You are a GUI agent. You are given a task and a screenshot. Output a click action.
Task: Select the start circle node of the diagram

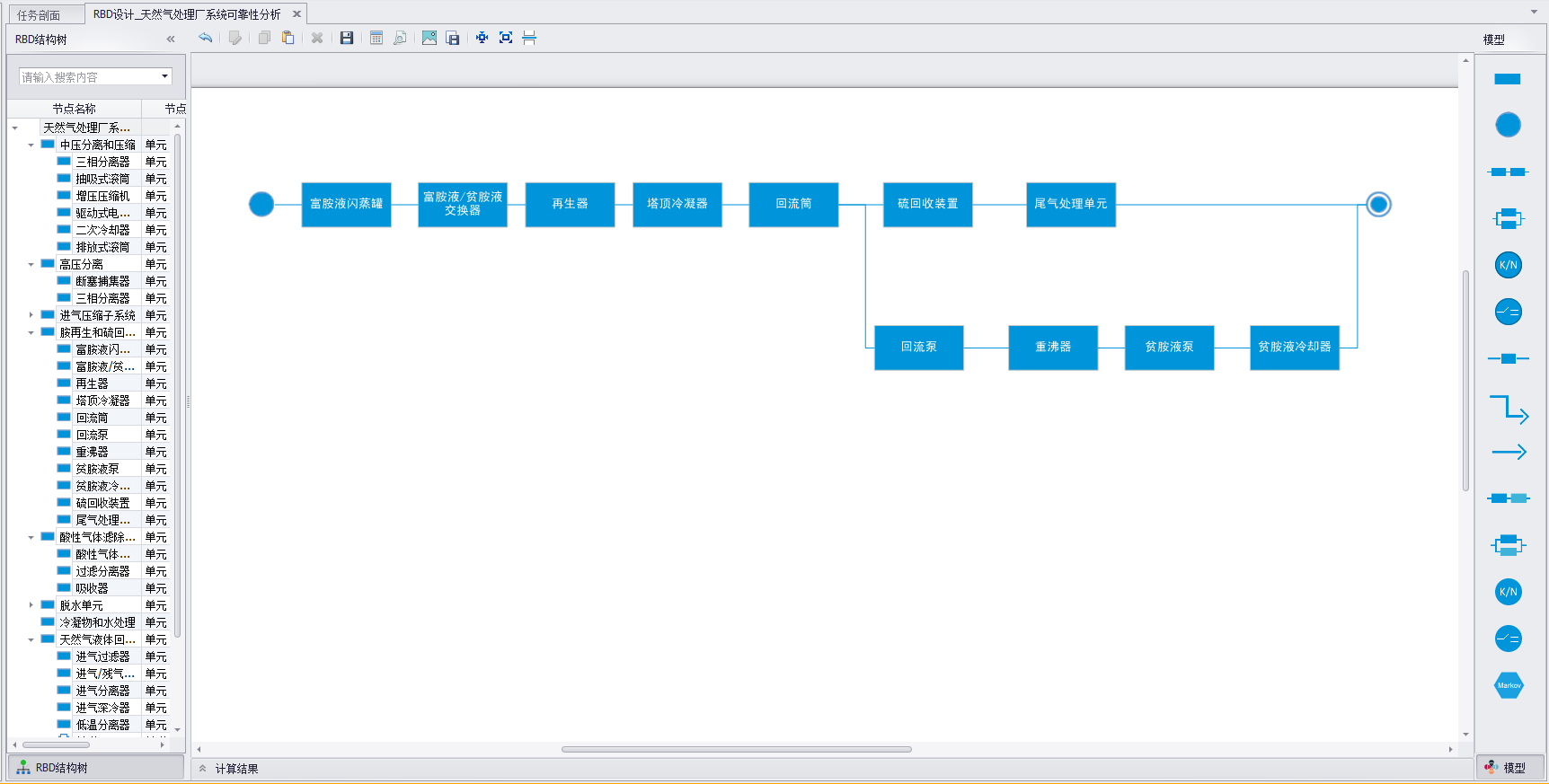[x=261, y=205]
